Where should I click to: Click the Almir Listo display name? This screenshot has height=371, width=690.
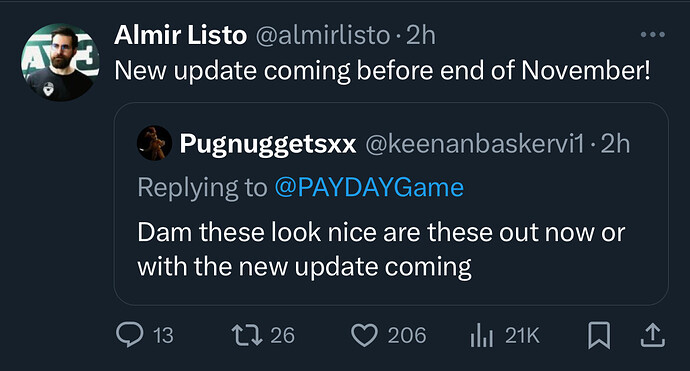pyautogui.click(x=180, y=35)
